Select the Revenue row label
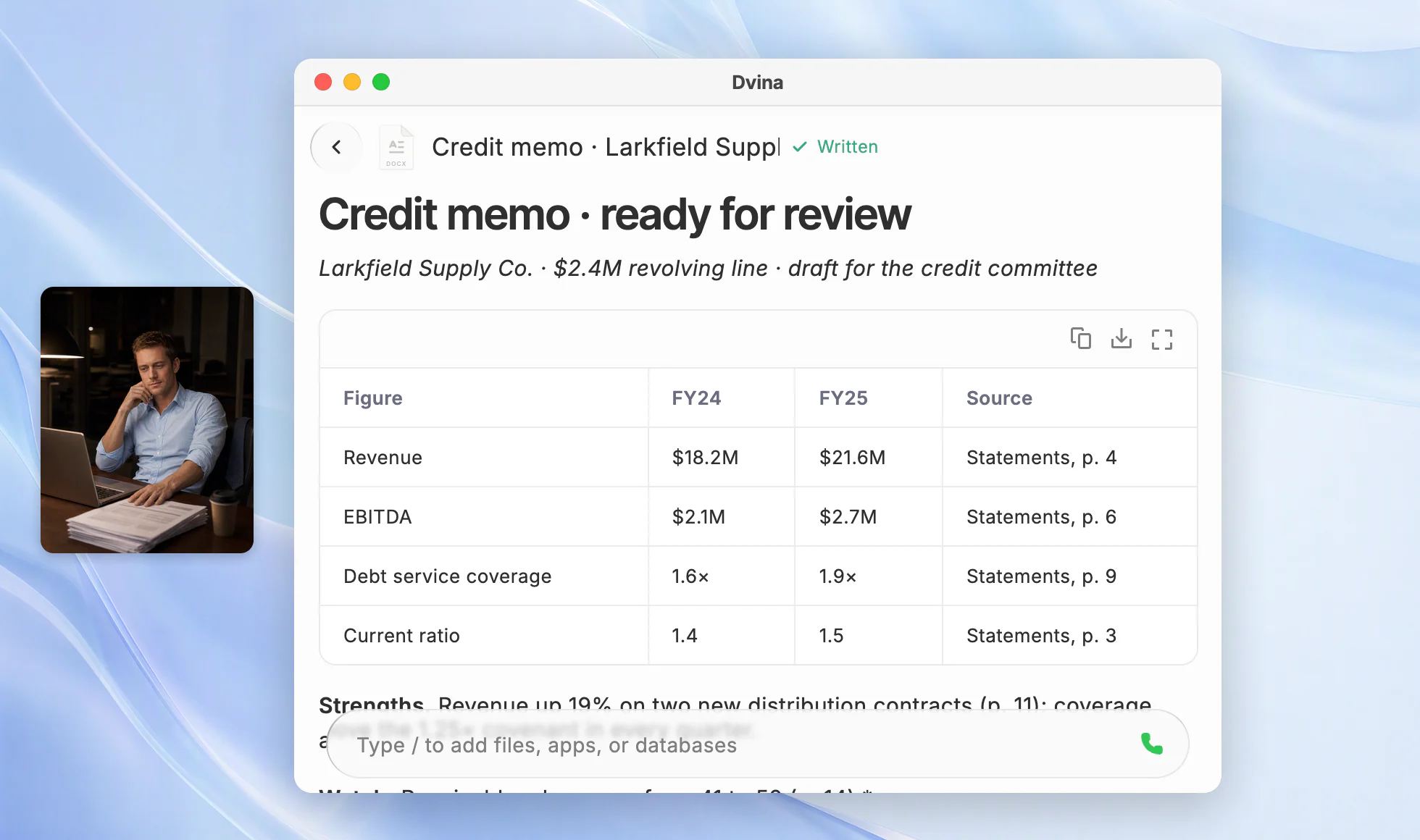 coord(383,457)
